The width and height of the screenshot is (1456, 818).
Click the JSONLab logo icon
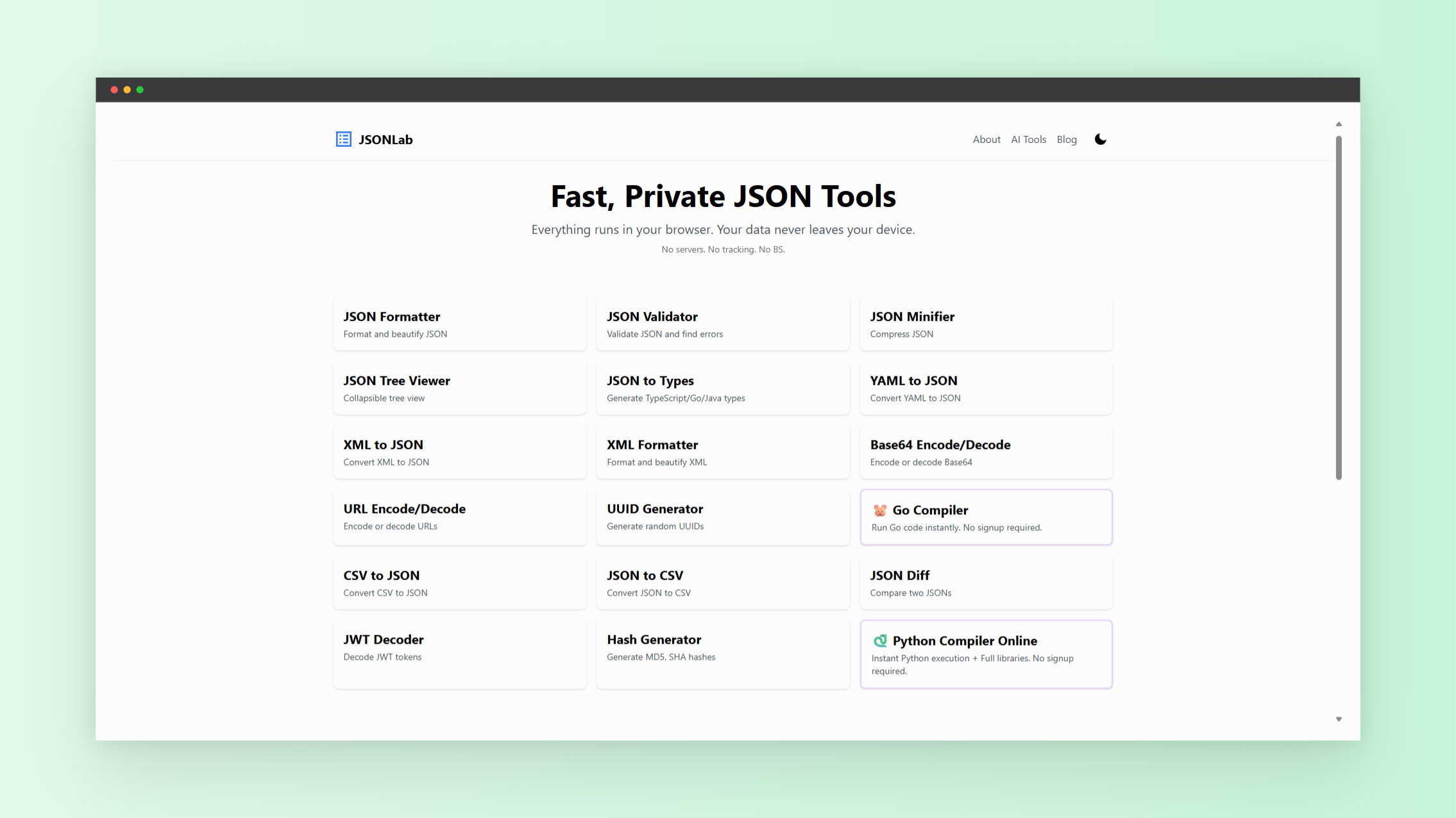[344, 139]
